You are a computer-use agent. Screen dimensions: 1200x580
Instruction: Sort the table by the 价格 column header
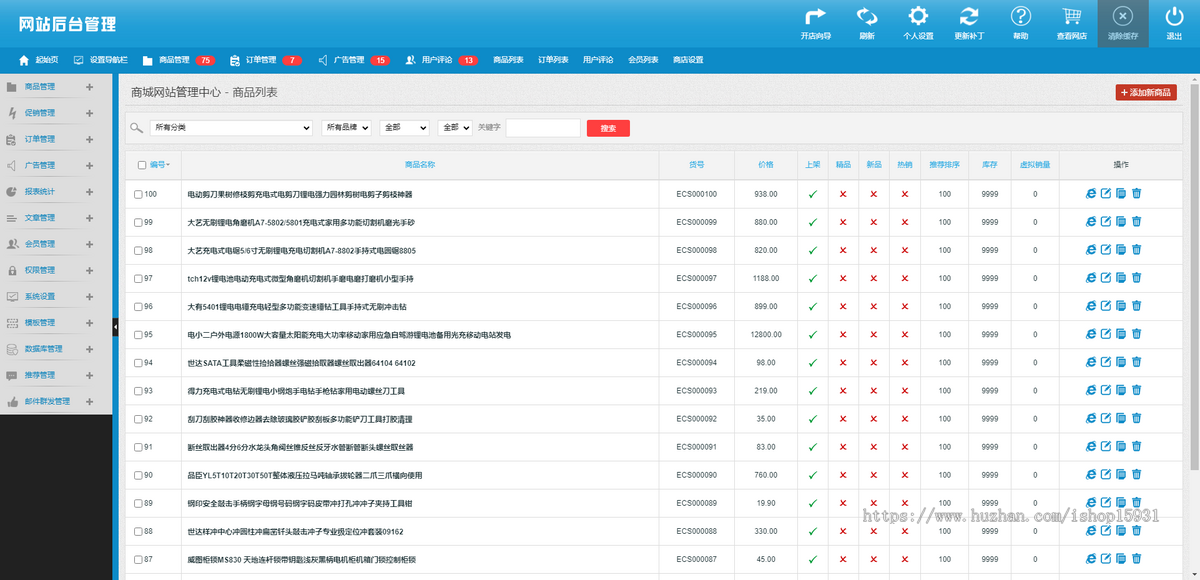tap(766, 164)
